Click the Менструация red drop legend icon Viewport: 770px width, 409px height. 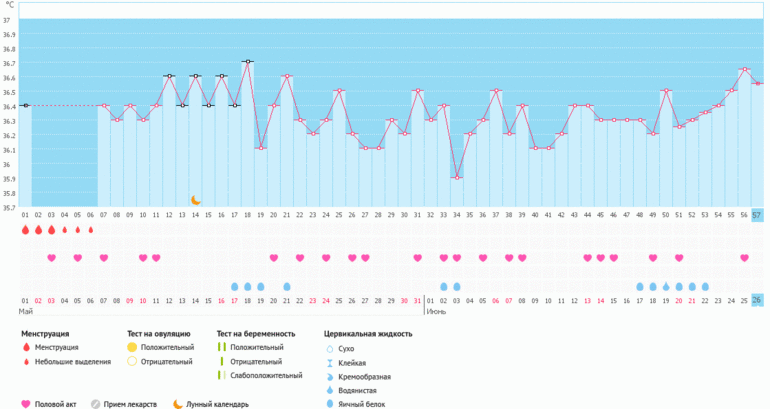(26, 347)
